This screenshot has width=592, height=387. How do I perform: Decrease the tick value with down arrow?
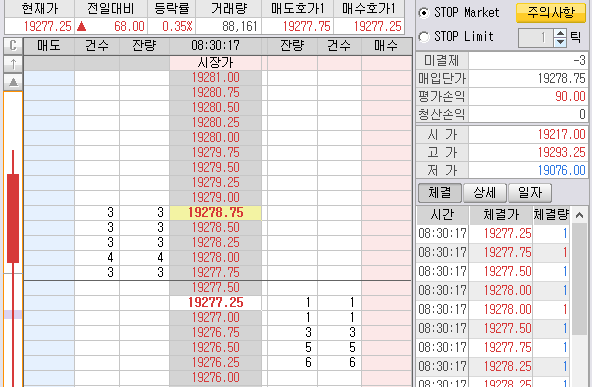click(x=561, y=42)
